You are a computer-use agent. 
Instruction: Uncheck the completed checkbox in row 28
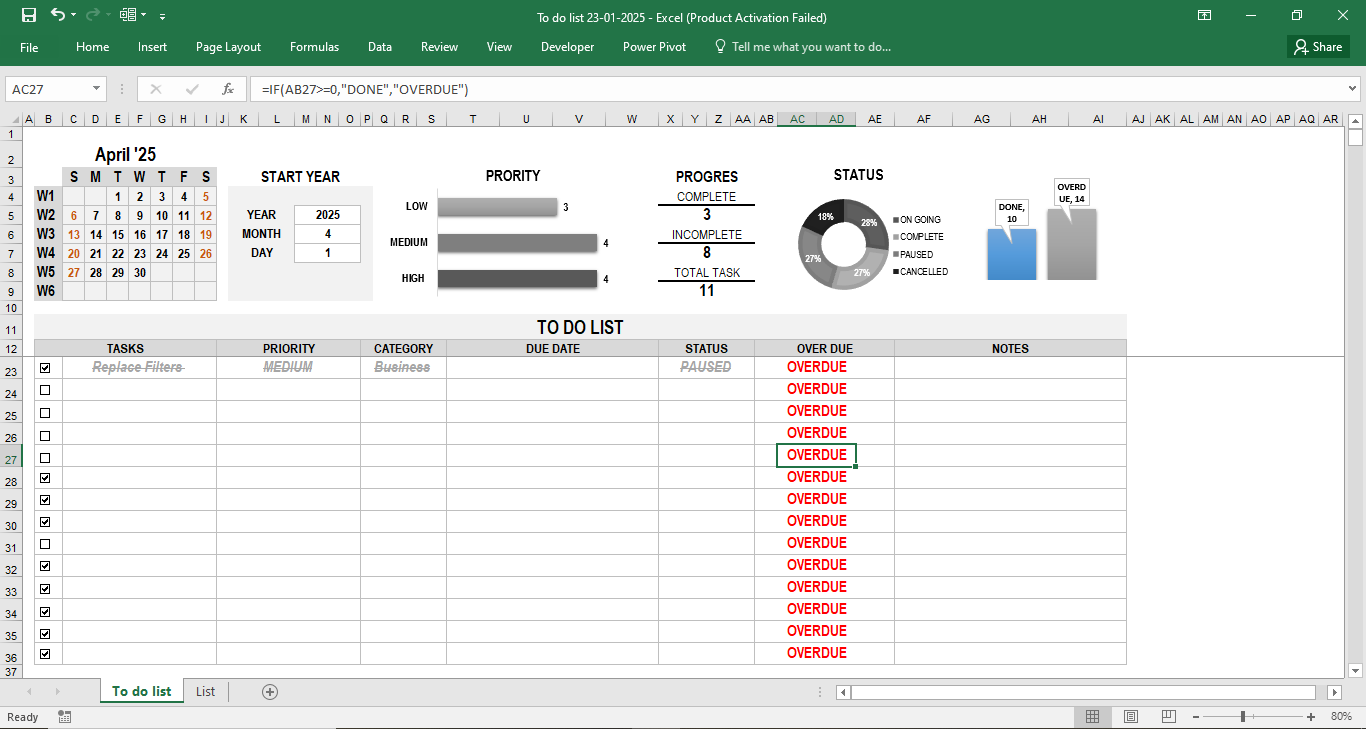pyautogui.click(x=44, y=477)
